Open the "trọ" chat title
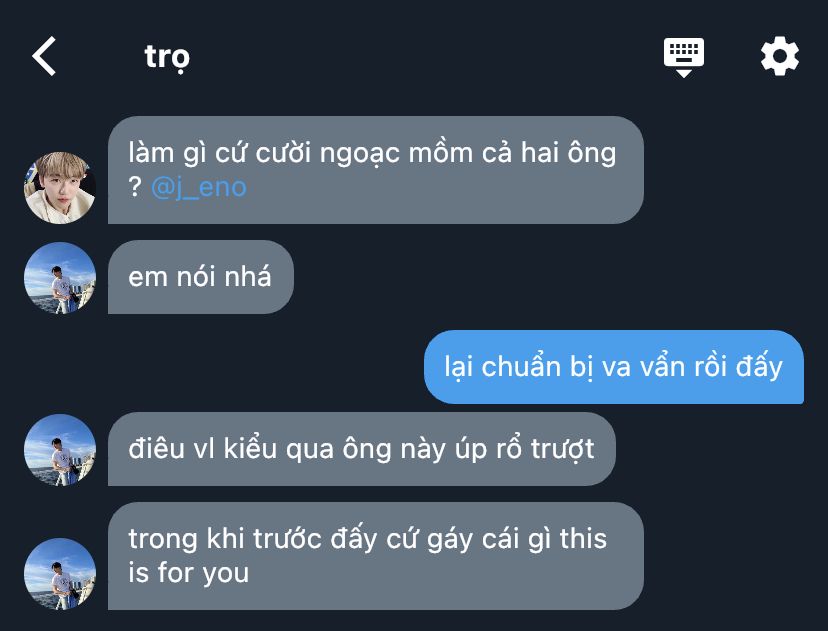This screenshot has width=828, height=631. click(x=167, y=57)
